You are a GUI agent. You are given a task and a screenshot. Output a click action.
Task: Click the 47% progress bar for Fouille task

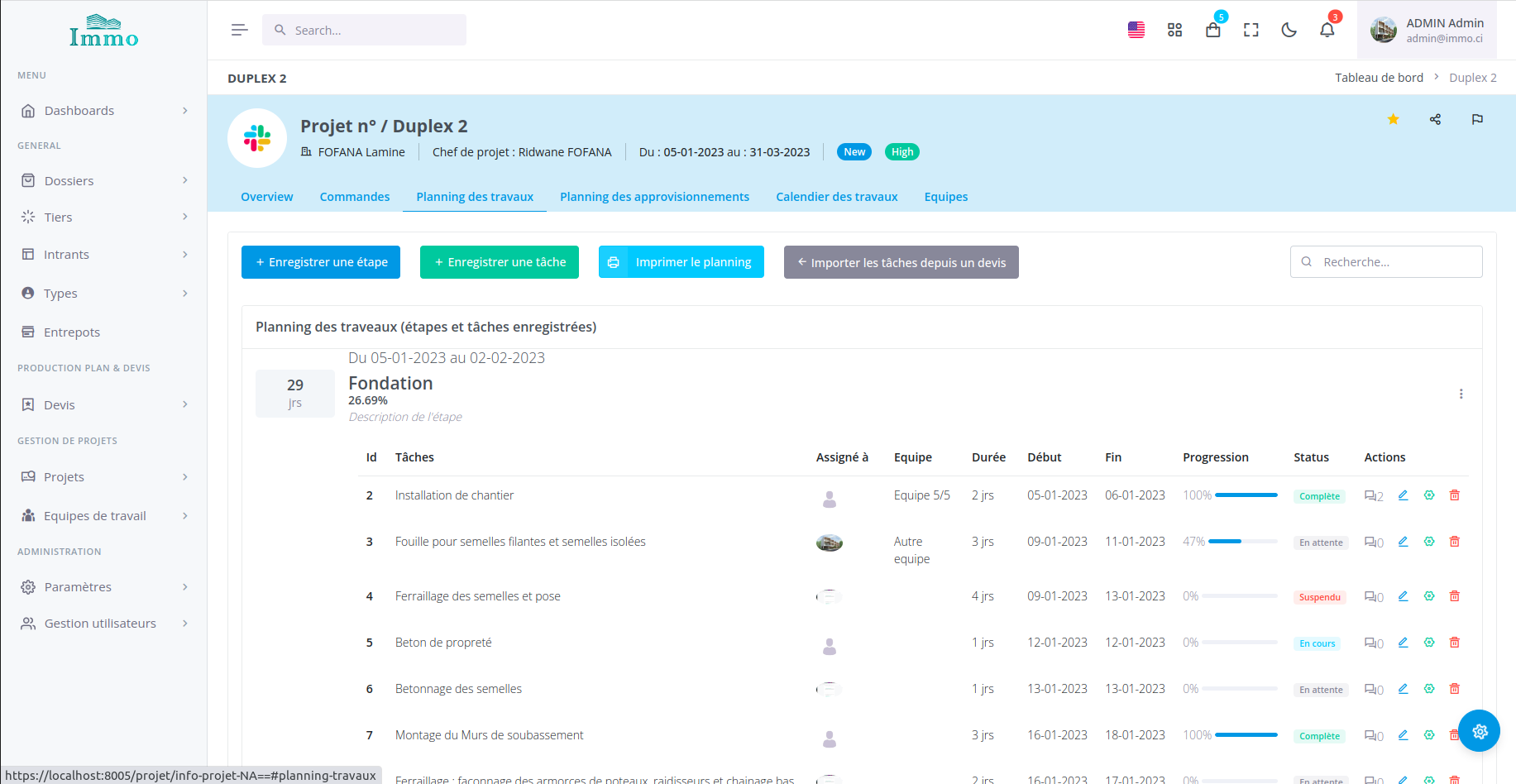(x=1242, y=542)
